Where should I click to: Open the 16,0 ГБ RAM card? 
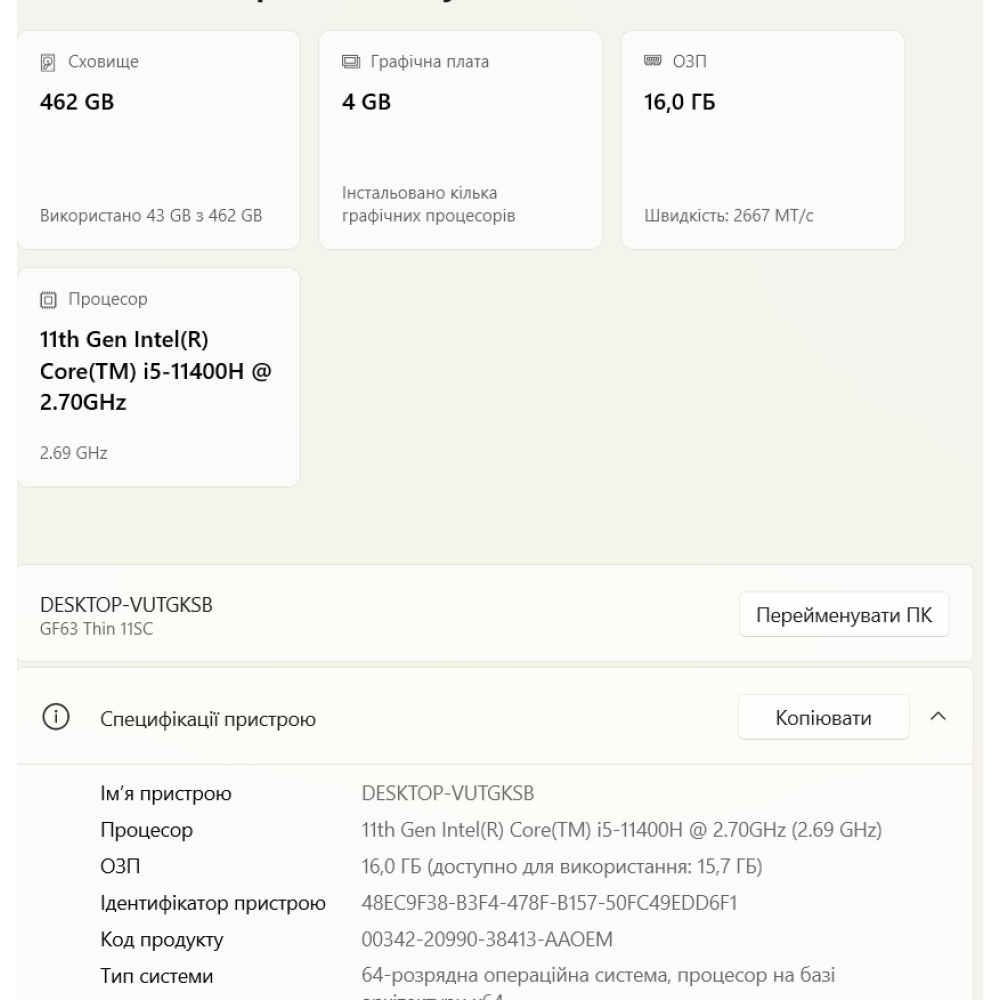(763, 140)
